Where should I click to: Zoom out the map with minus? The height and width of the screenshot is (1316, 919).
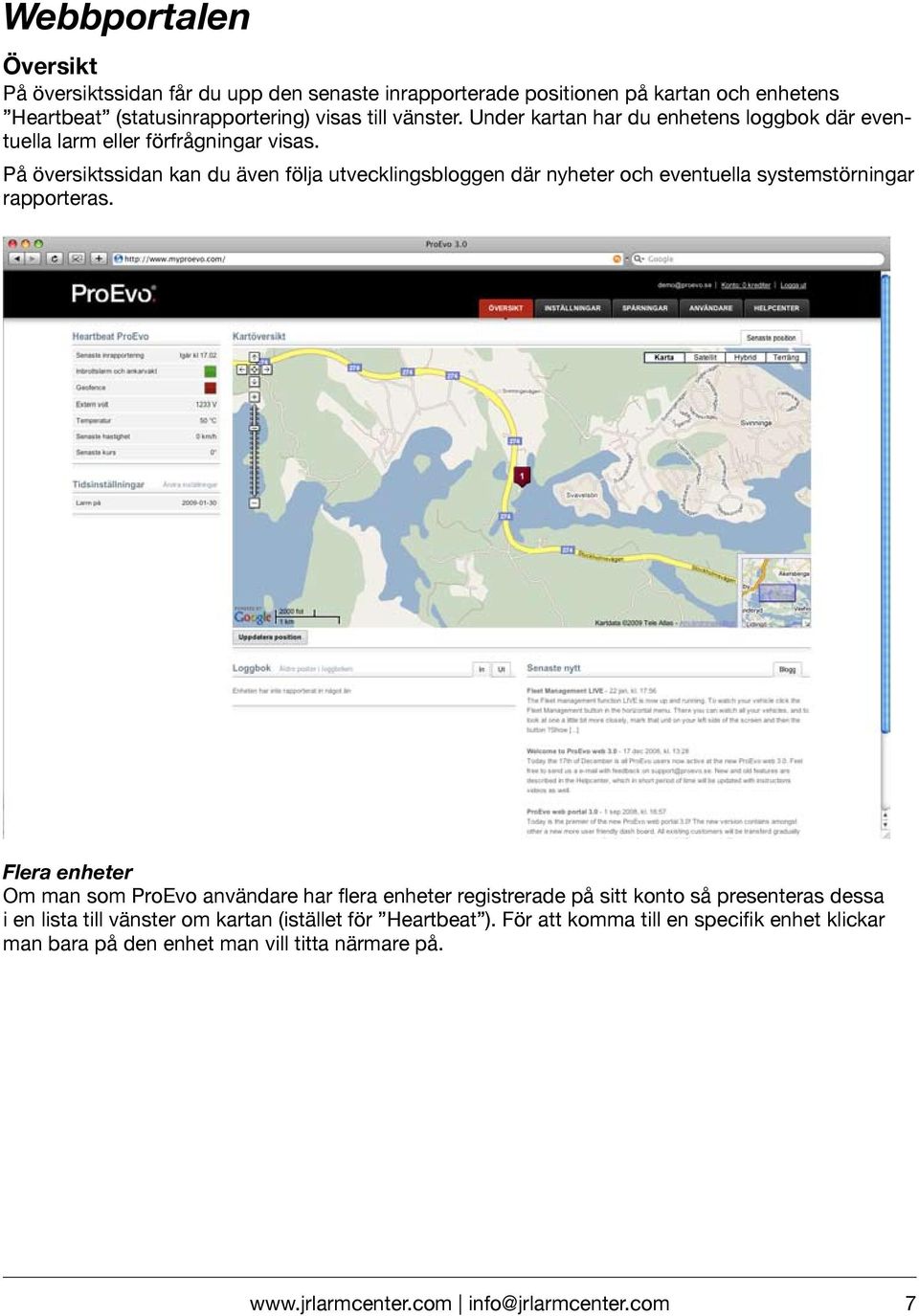[x=255, y=502]
